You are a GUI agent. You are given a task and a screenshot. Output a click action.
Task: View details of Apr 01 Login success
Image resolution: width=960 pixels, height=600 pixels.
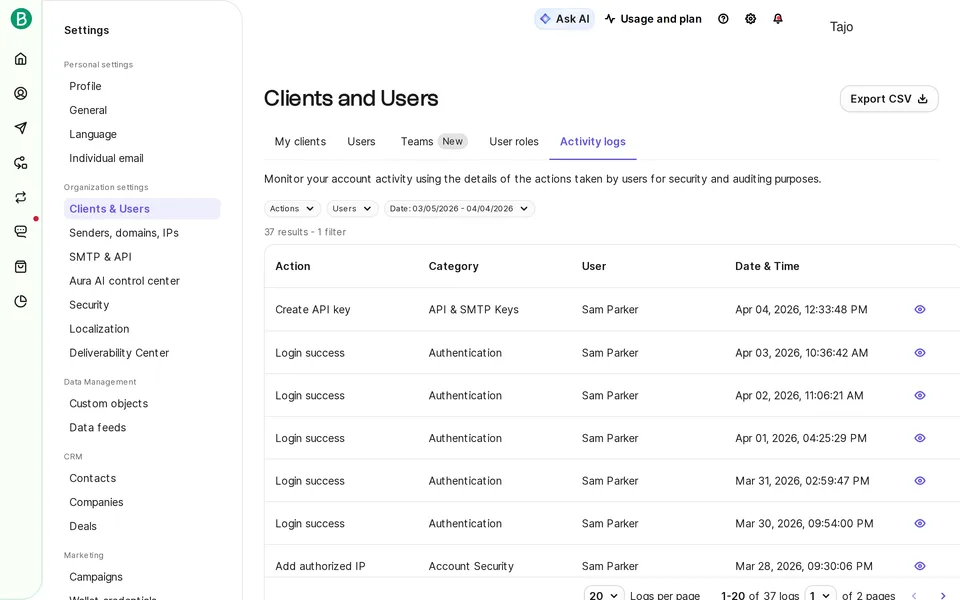point(920,438)
